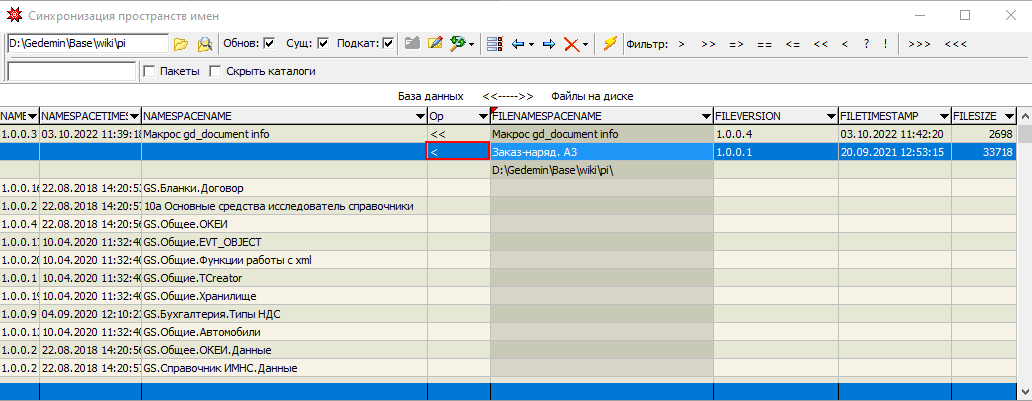Click the '<<<' filter button
This screenshot has width=1032, height=401.
955,44
